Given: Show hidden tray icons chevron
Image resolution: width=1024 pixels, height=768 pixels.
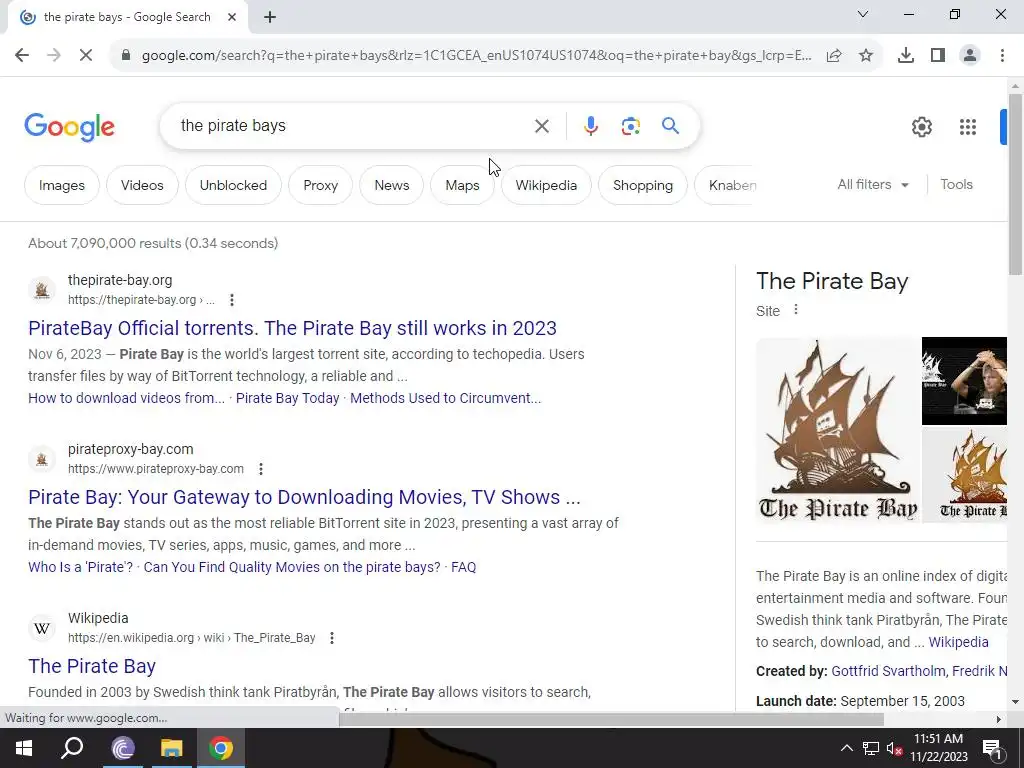Looking at the screenshot, I should (x=846, y=748).
